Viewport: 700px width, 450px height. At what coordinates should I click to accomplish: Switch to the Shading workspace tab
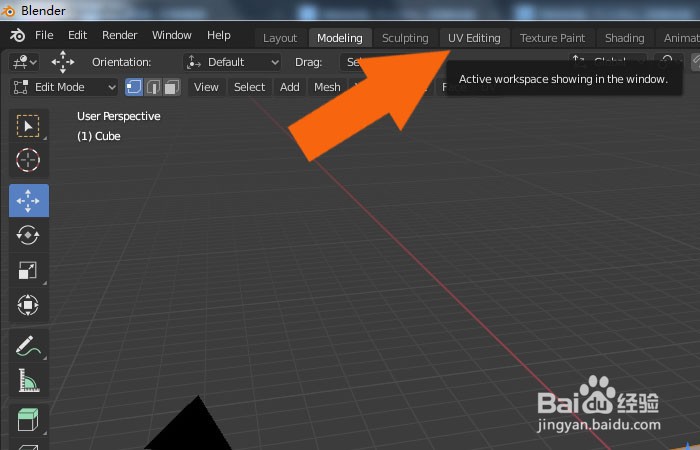pos(625,38)
